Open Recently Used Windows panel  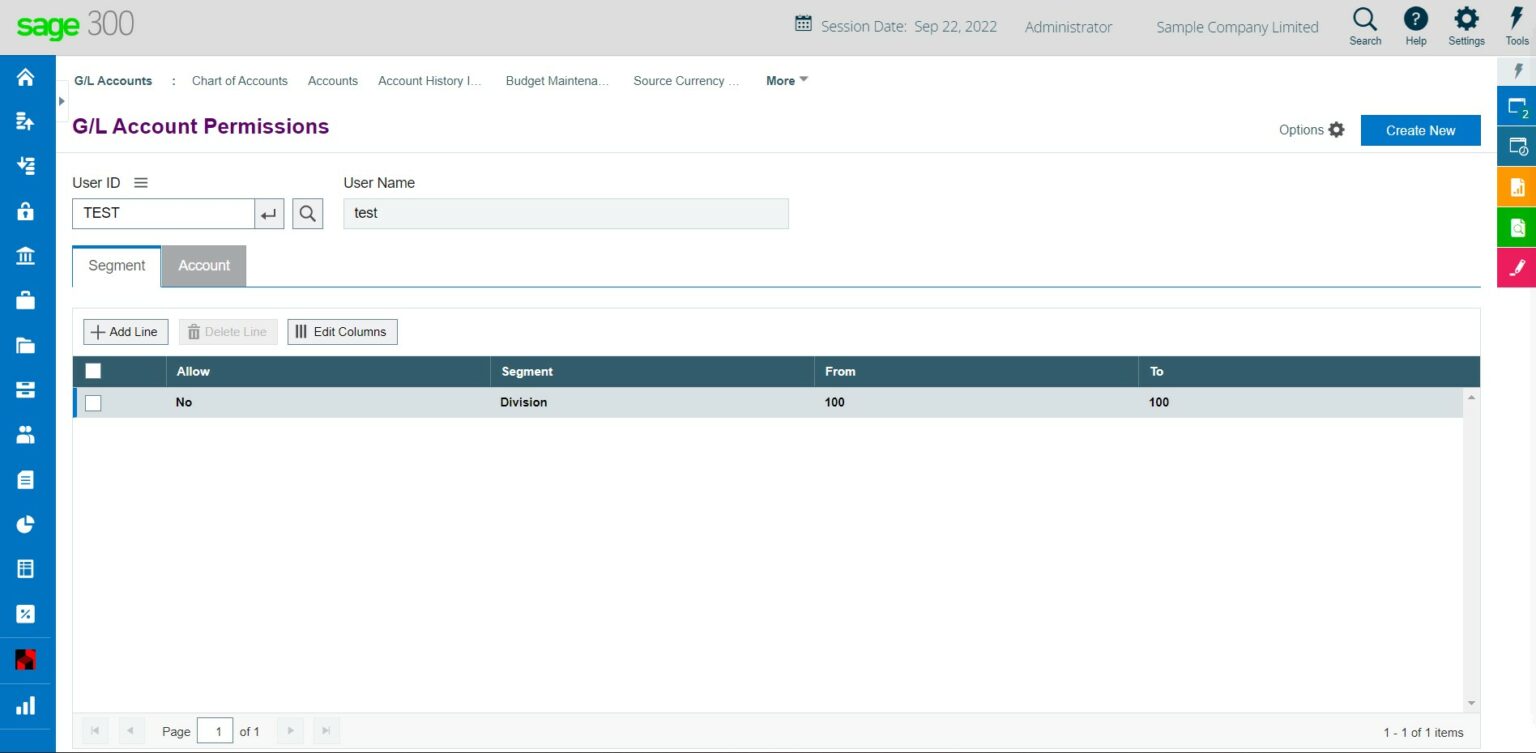1517,146
